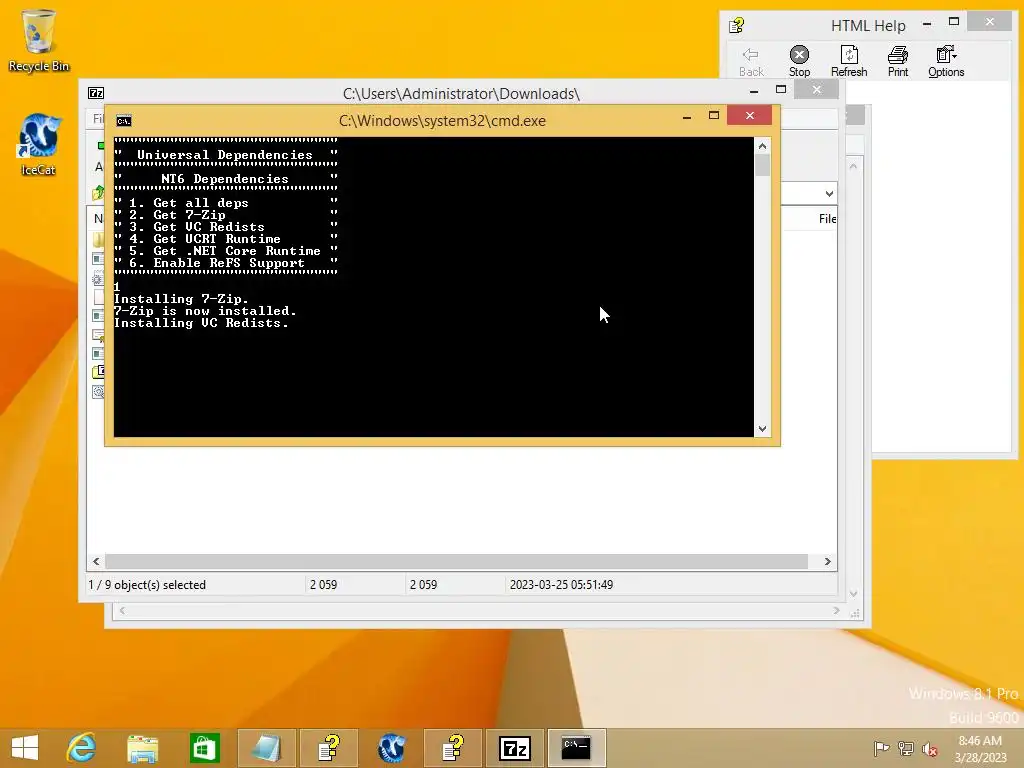Close the cmd.exe window

tap(750, 116)
